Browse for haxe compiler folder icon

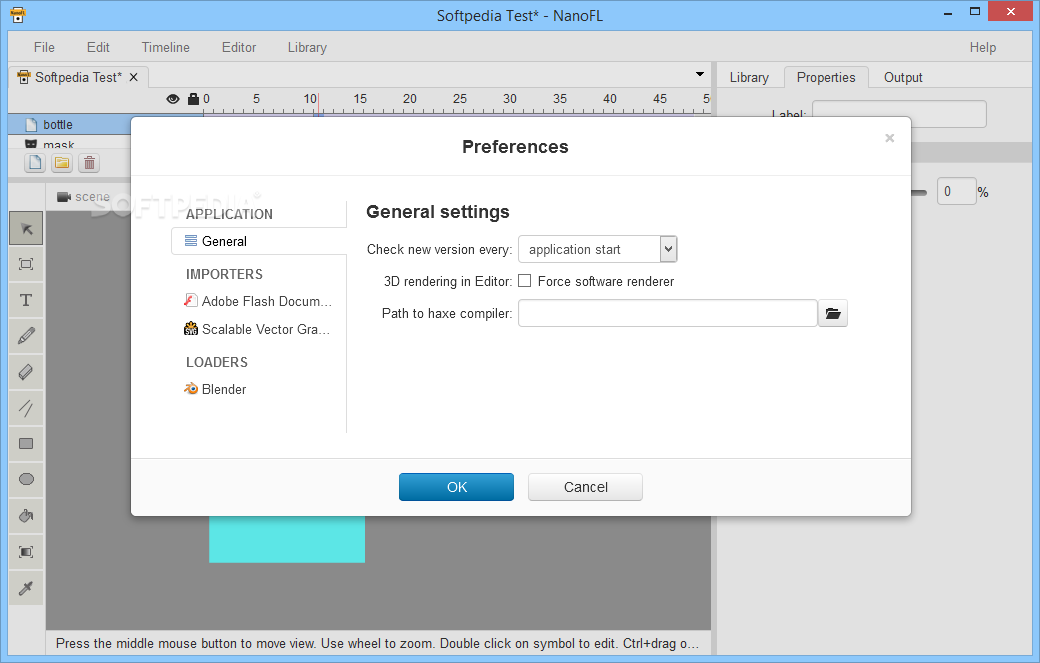coord(833,313)
